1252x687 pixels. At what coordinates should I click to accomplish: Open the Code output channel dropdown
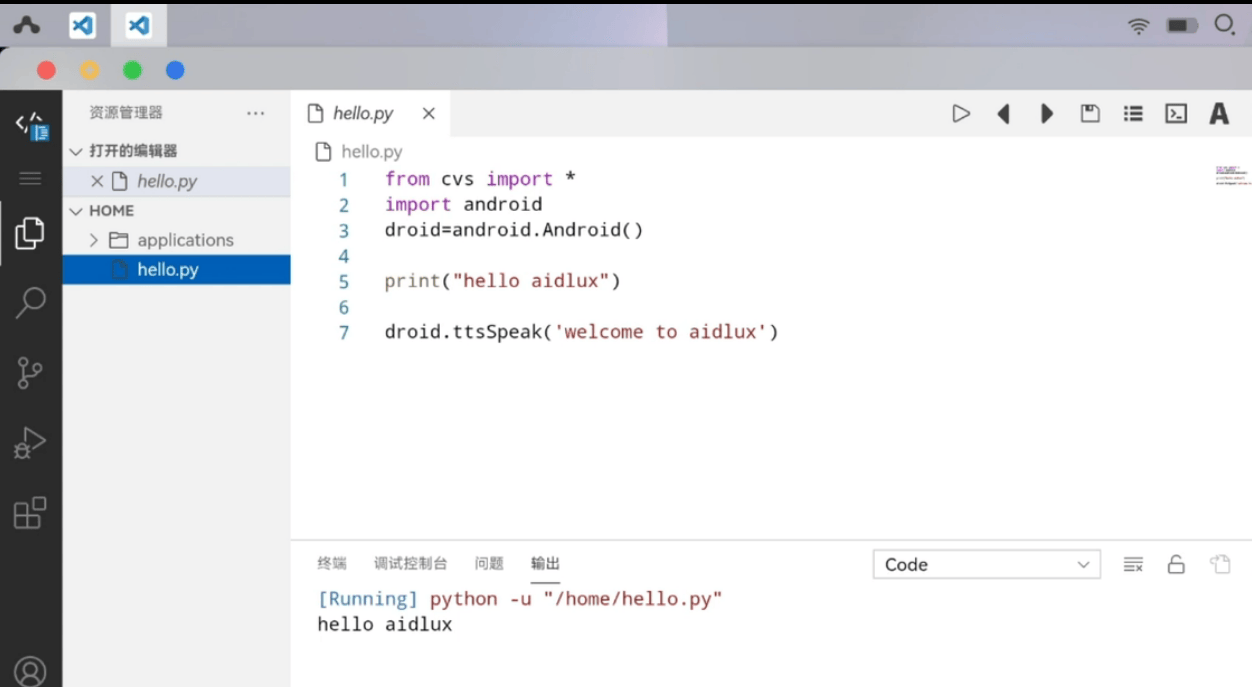[x=986, y=565]
